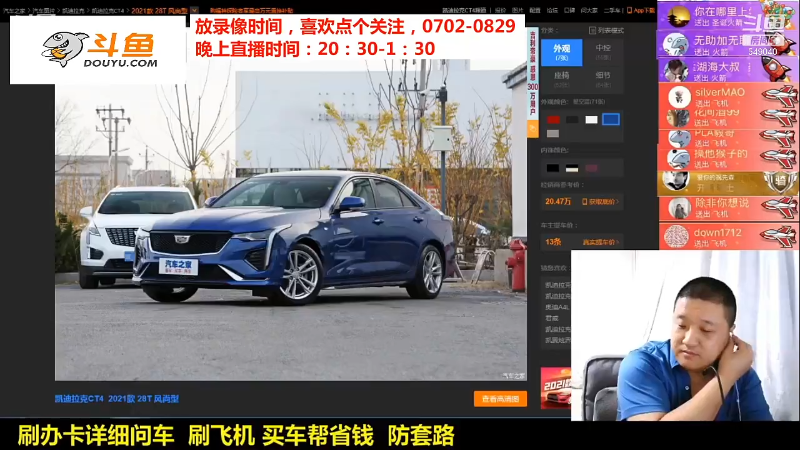Open 配置 specs in top navigation
The height and width of the screenshot is (450, 800).
[535, 10]
